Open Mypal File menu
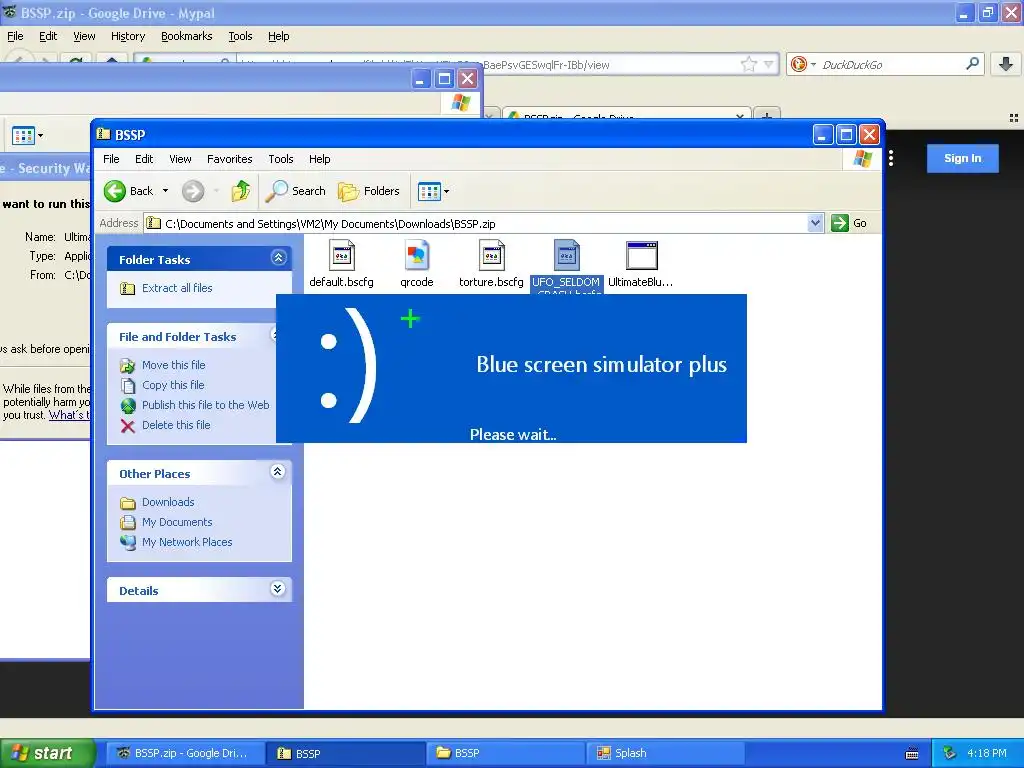1024x768 pixels. pos(15,36)
